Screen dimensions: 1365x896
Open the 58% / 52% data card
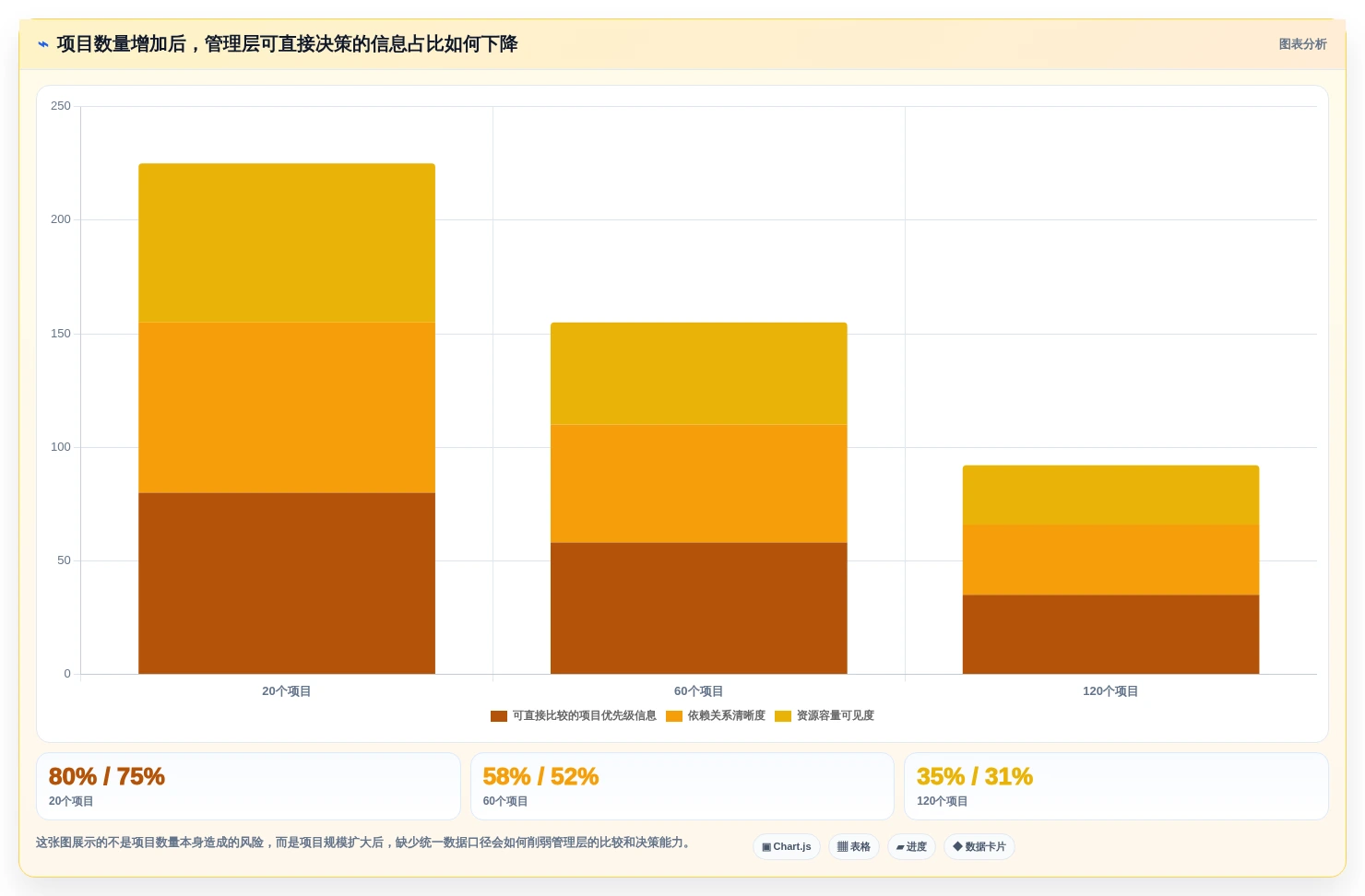[682, 786]
